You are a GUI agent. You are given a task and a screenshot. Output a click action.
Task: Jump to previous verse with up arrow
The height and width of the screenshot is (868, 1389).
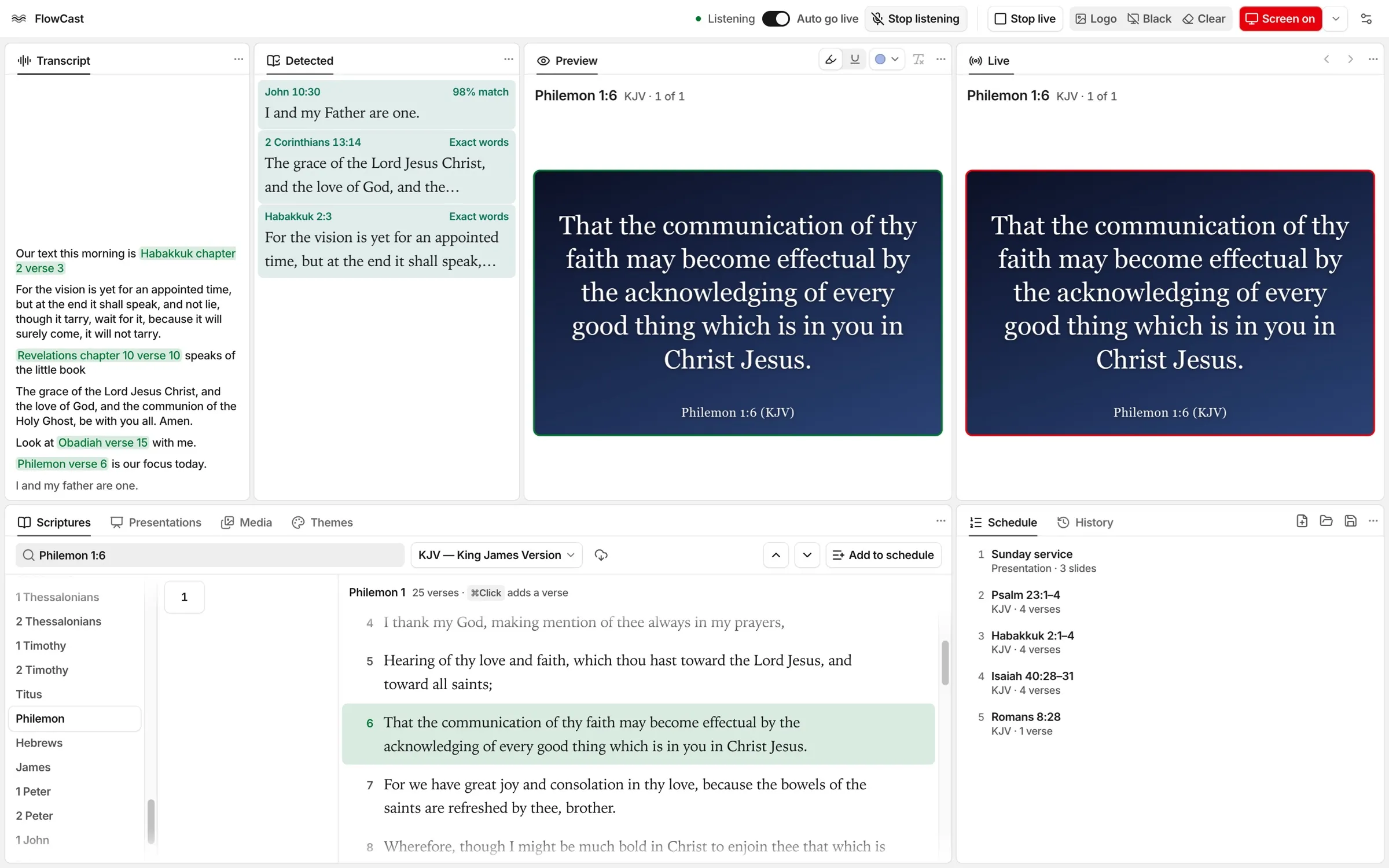point(776,555)
